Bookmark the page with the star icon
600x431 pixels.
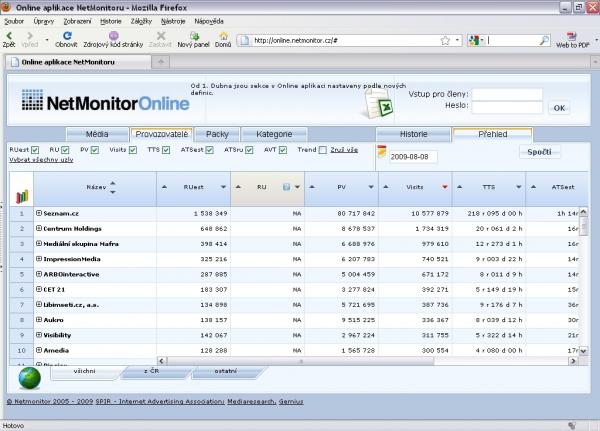click(x=445, y=40)
